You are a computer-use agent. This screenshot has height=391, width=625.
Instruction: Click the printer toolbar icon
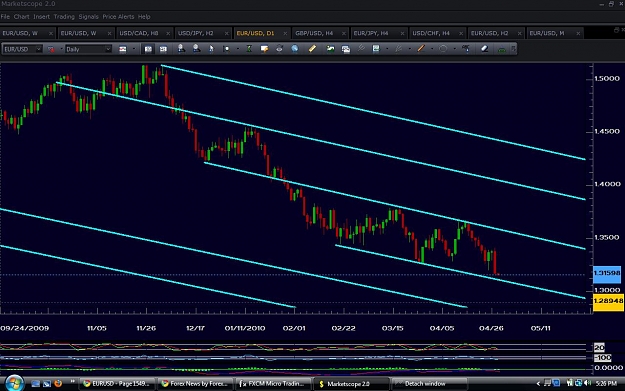coord(279,49)
